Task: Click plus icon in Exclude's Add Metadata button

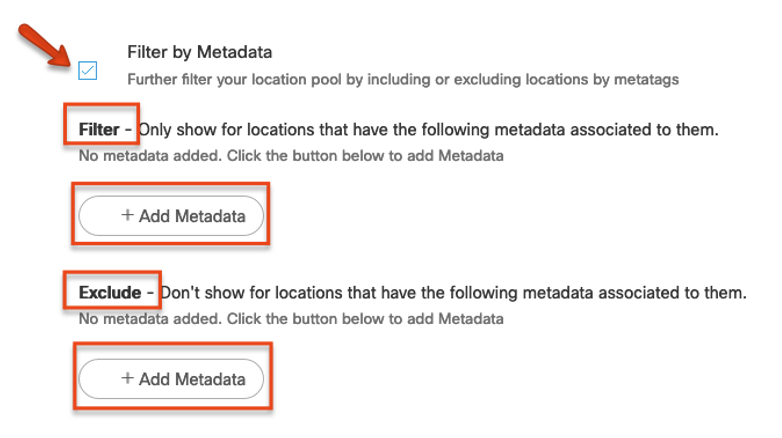Action: pos(127,379)
